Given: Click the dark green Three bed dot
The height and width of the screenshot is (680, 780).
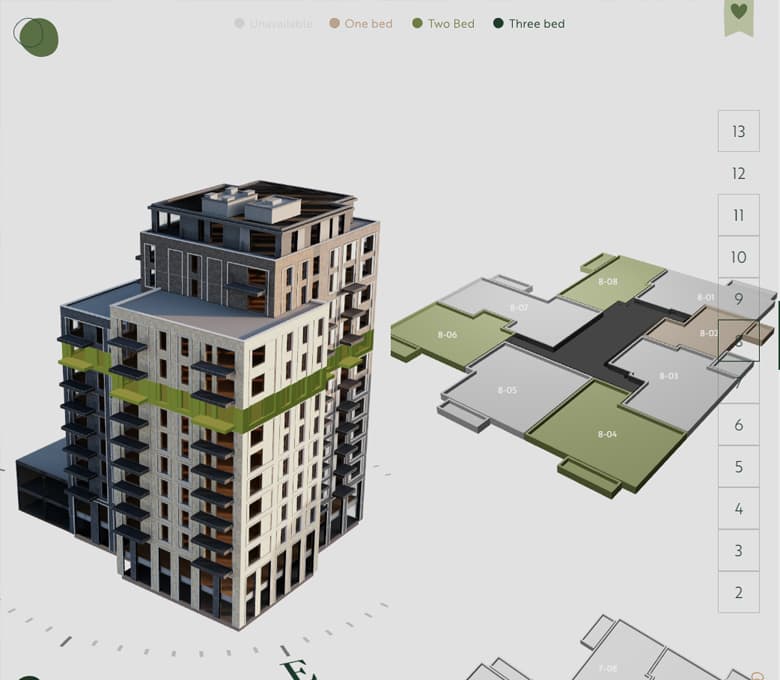Looking at the screenshot, I should [498, 23].
